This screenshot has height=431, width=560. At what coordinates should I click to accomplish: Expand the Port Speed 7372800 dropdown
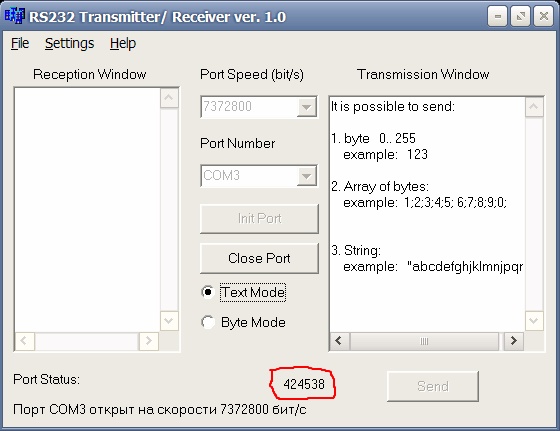click(x=306, y=107)
